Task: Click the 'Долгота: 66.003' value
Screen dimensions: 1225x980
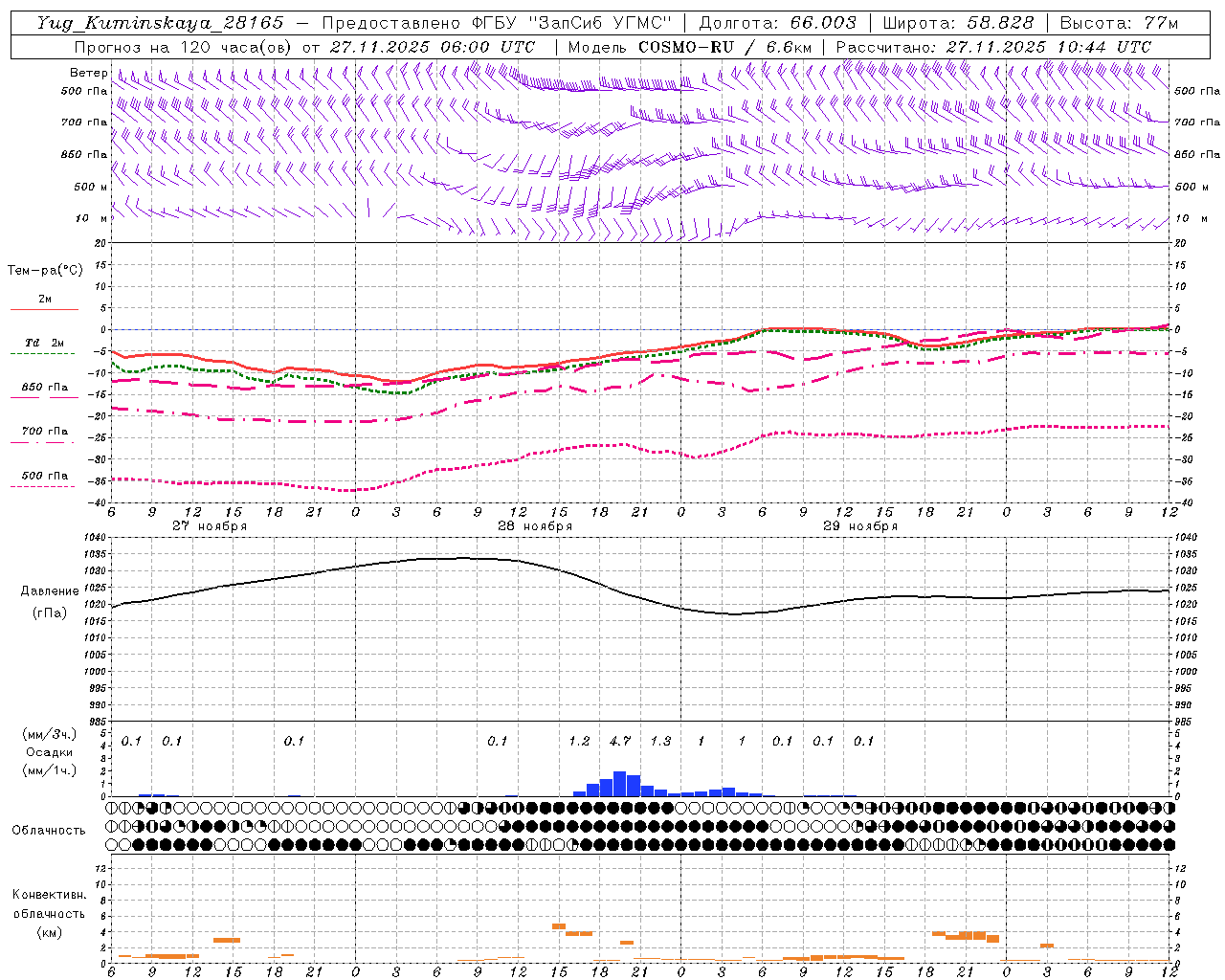Action: click(x=777, y=23)
